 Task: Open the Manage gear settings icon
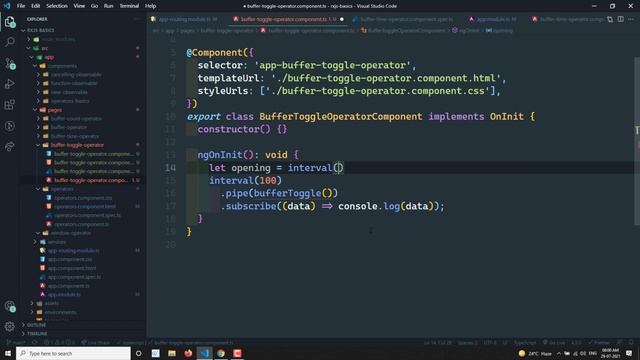(10, 326)
